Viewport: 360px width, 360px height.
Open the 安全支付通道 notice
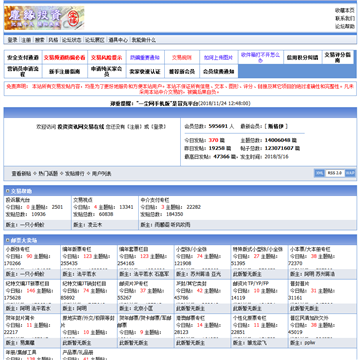pos(23,57)
